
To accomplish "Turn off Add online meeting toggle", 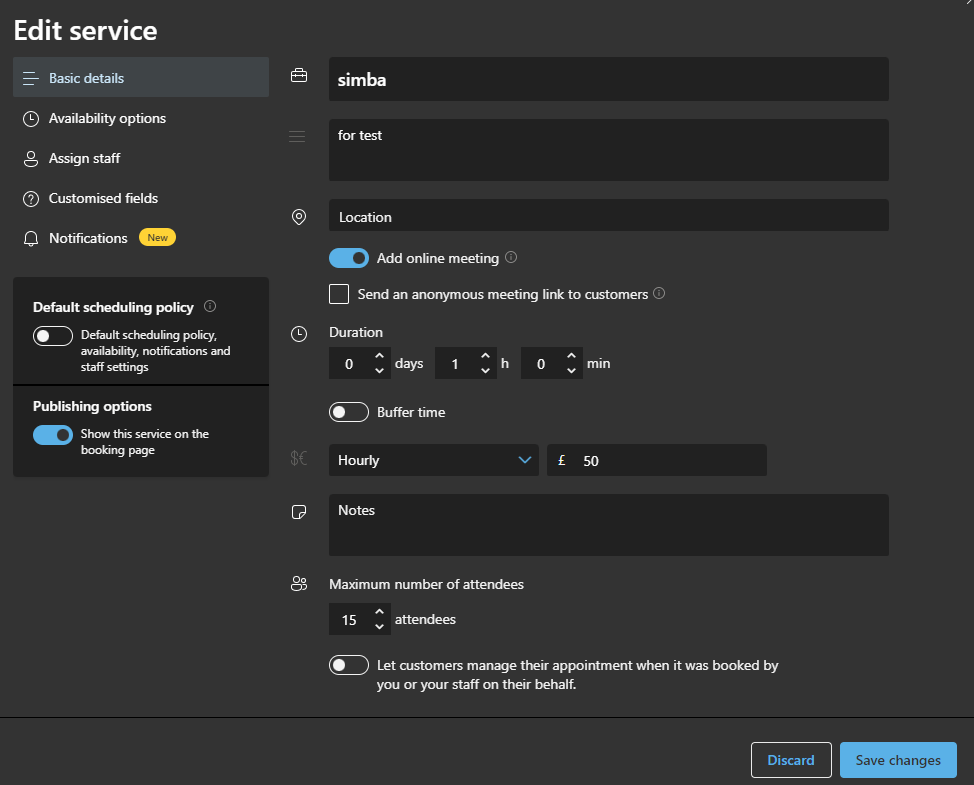I will coord(348,258).
